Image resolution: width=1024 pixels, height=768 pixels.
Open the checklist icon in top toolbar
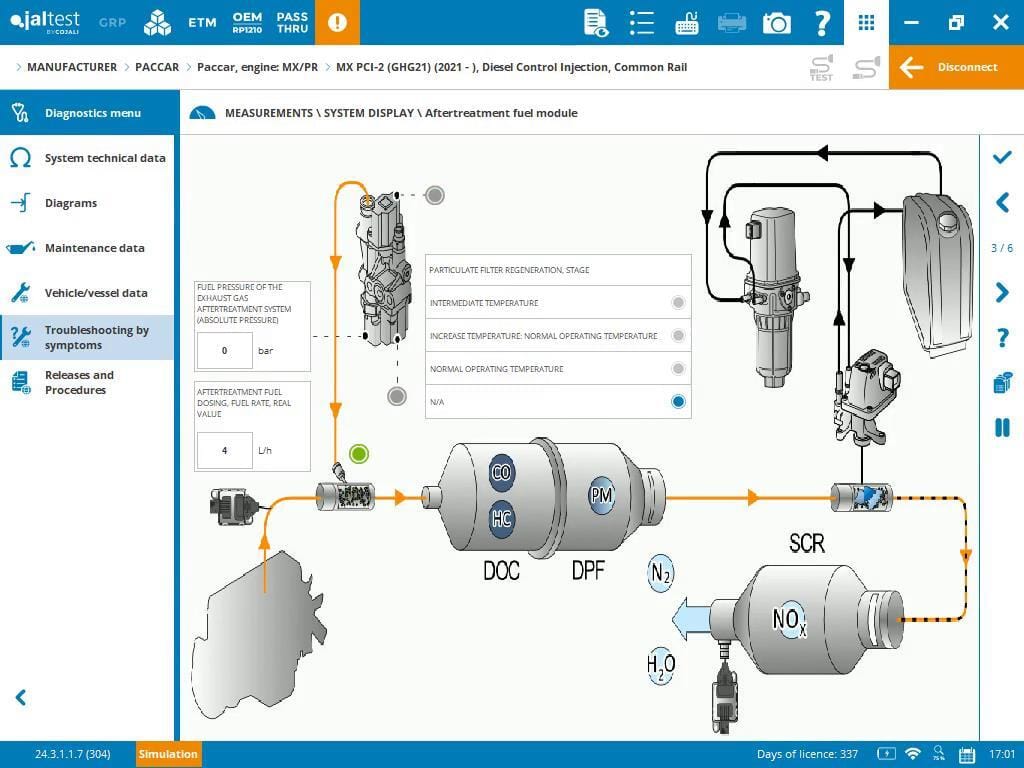(642, 22)
